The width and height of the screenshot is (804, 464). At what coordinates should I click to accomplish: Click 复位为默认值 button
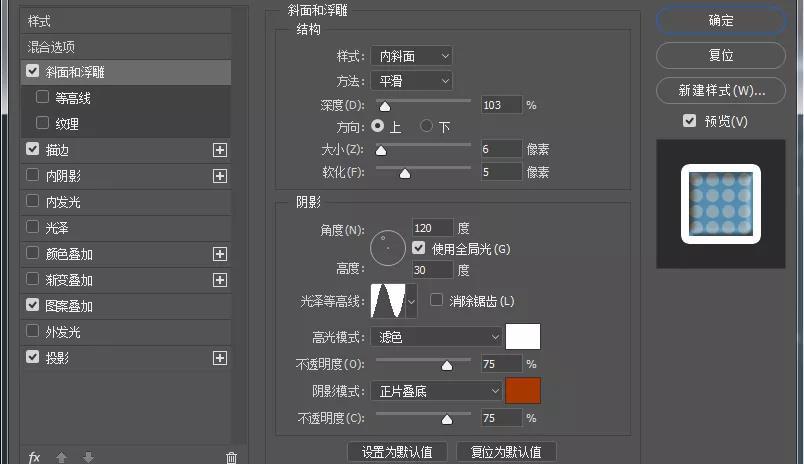pos(506,452)
